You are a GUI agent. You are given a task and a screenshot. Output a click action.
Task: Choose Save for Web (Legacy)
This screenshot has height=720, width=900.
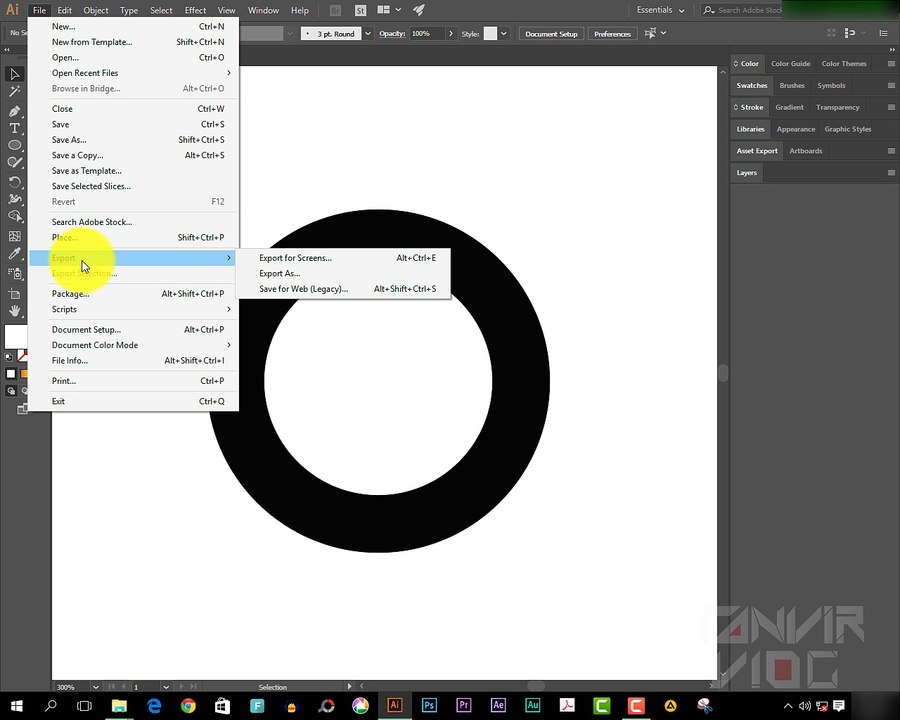pos(344,289)
